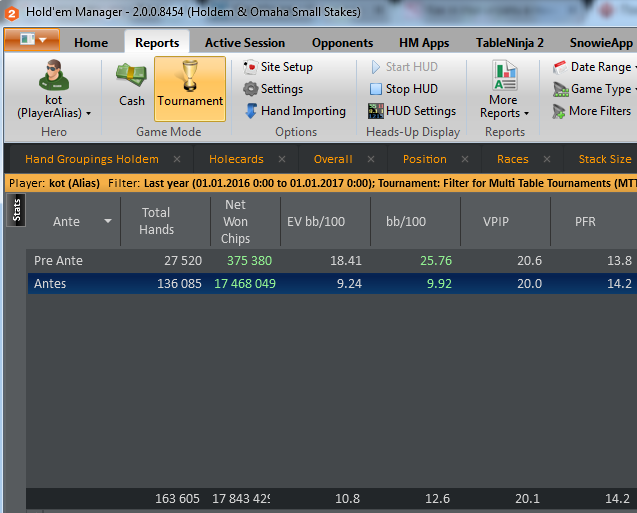Open HUD Settings
Screen dimensions: 637x513
[412, 110]
